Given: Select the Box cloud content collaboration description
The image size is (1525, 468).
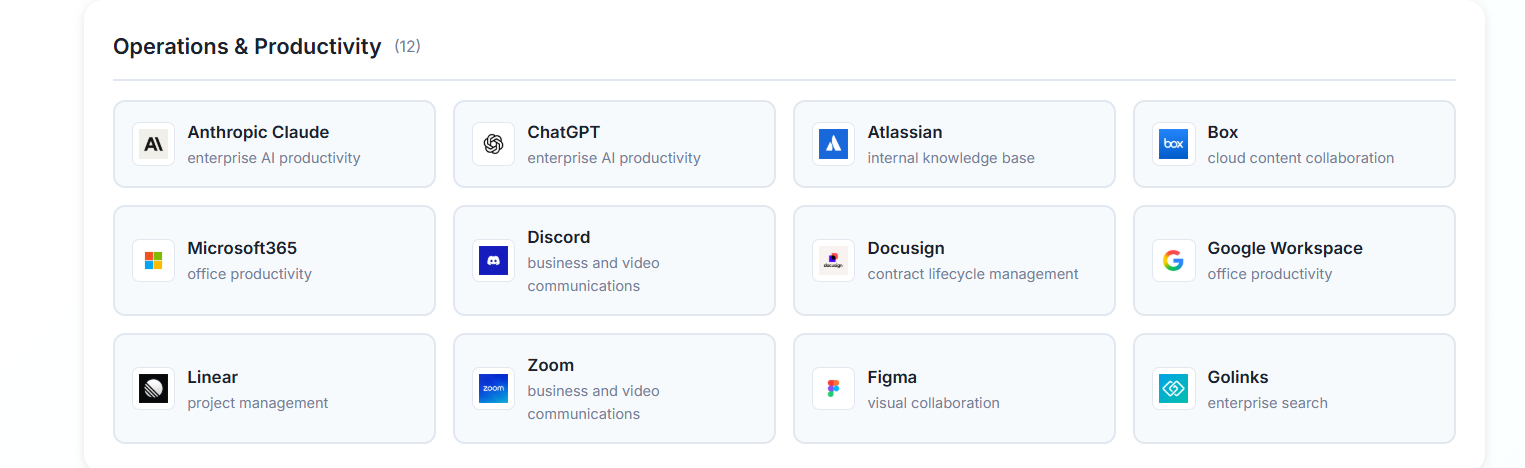Looking at the screenshot, I should tap(1300, 158).
